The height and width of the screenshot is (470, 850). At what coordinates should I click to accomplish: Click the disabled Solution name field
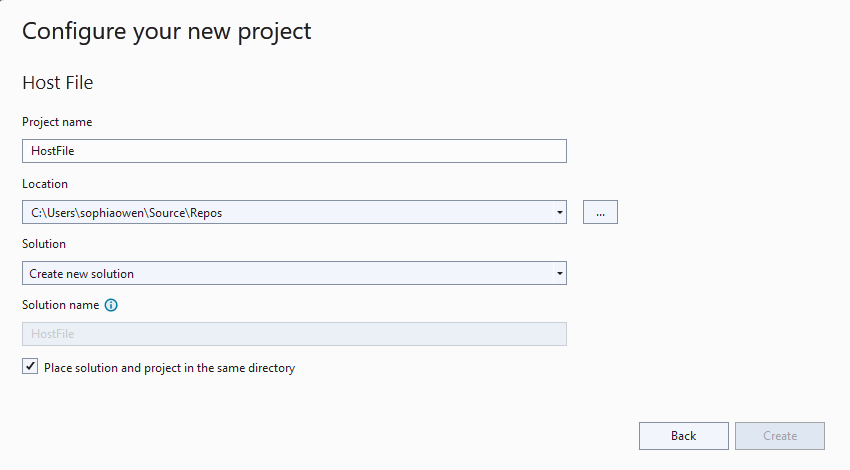[294, 334]
